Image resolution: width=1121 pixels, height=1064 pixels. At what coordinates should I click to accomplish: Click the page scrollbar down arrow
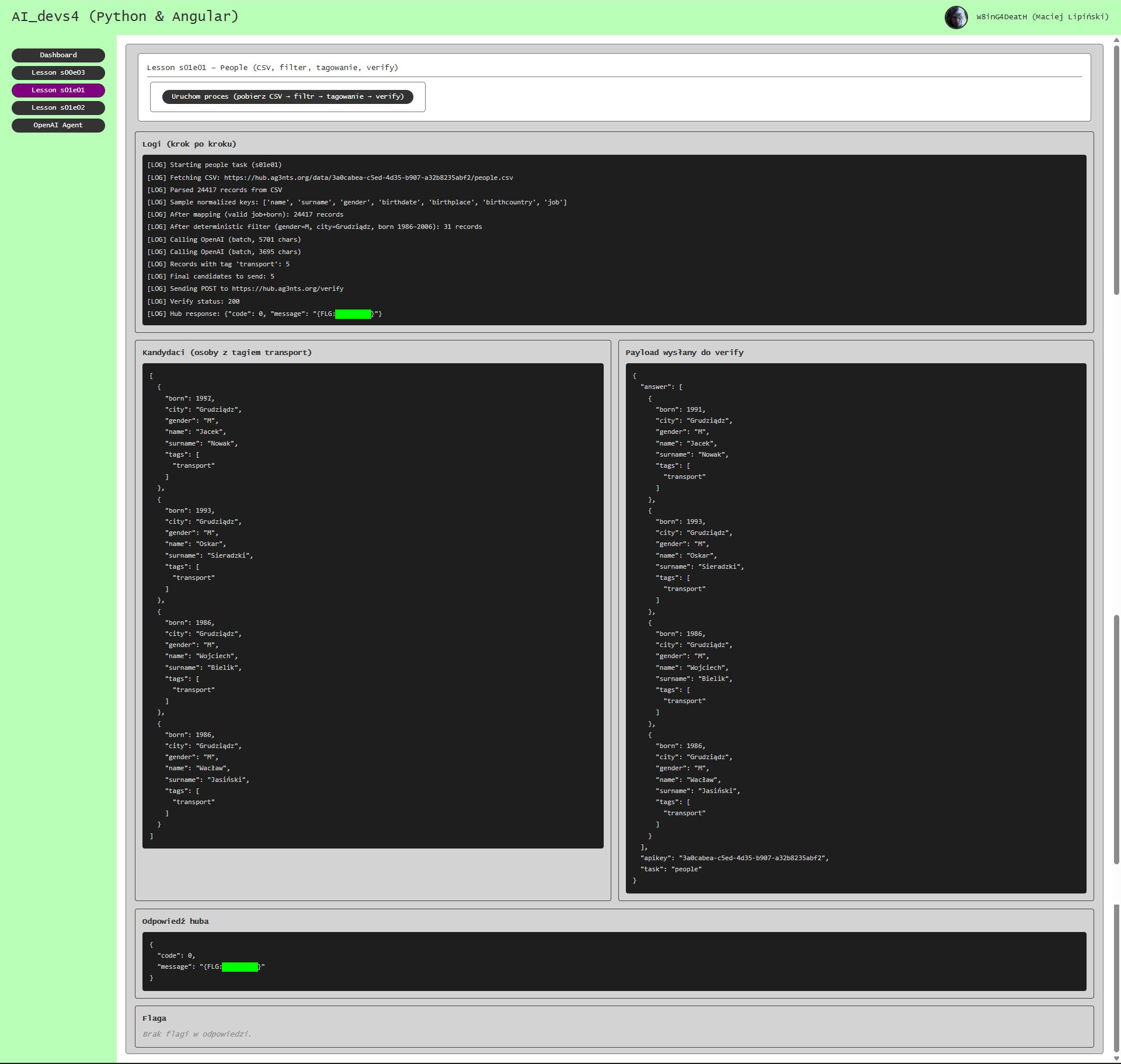(1116, 1058)
